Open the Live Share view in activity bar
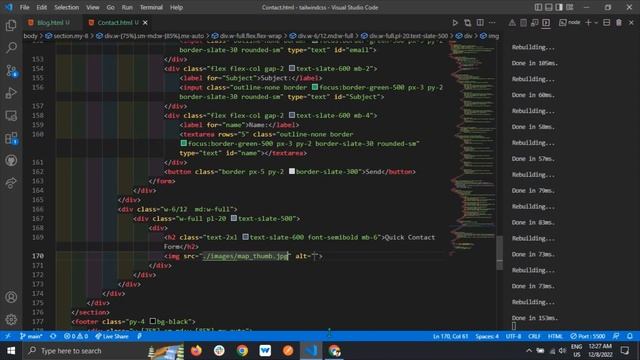The width and height of the screenshot is (640, 360). (x=11, y=183)
